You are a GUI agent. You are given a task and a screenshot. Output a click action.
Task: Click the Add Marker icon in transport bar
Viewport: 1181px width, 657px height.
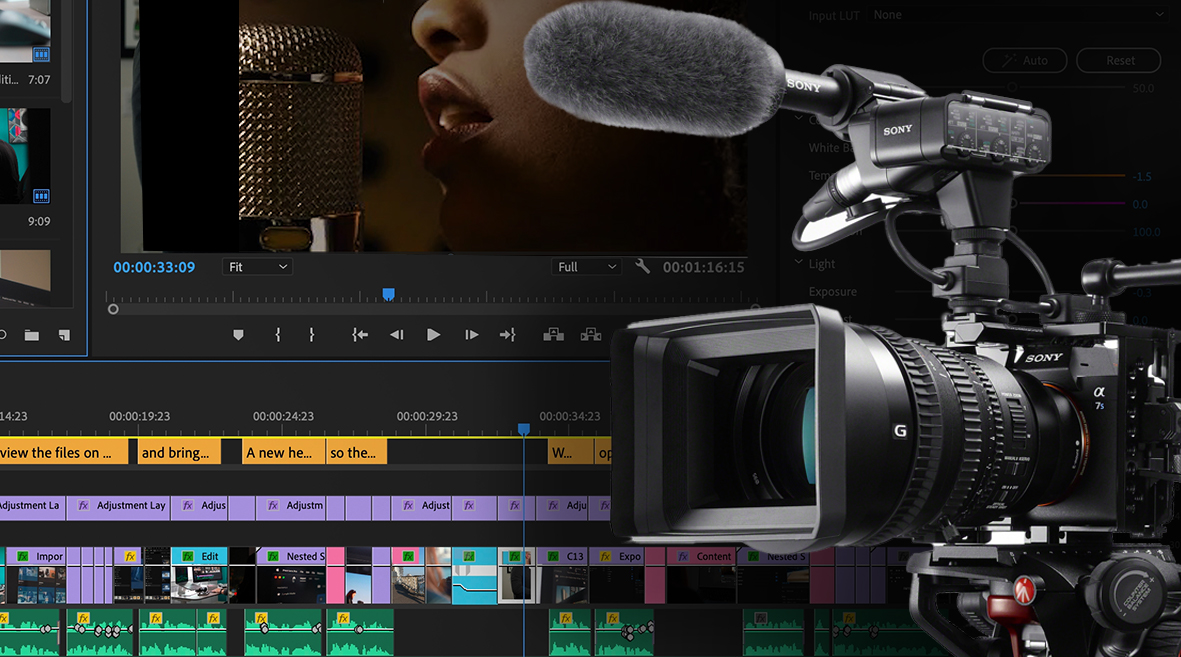[238, 335]
